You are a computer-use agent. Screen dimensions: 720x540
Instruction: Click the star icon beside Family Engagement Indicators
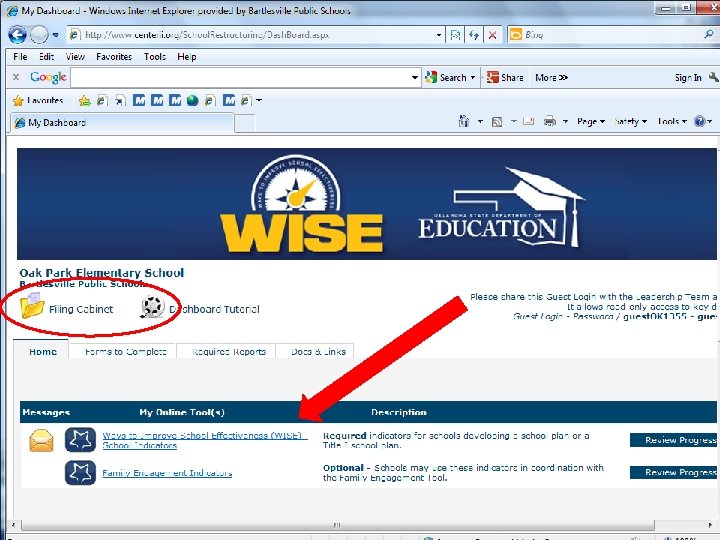(80, 472)
